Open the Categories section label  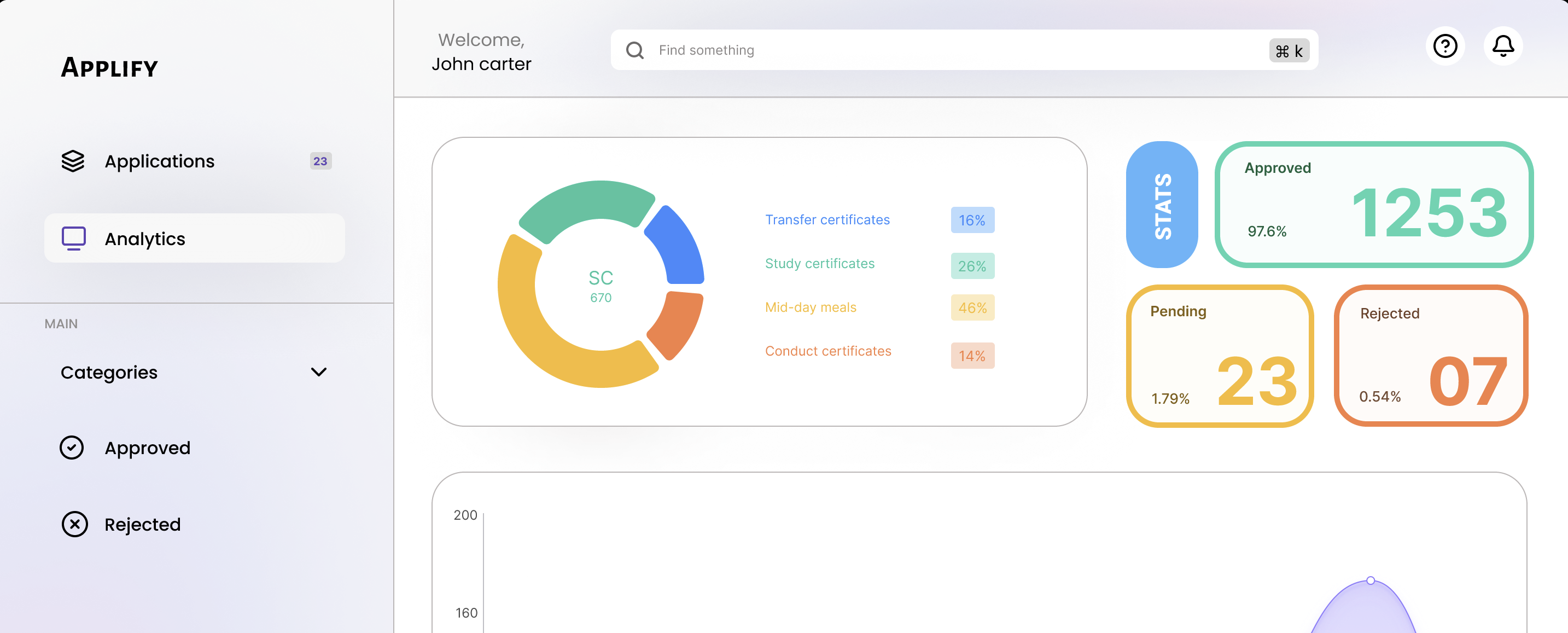pyautogui.click(x=109, y=373)
